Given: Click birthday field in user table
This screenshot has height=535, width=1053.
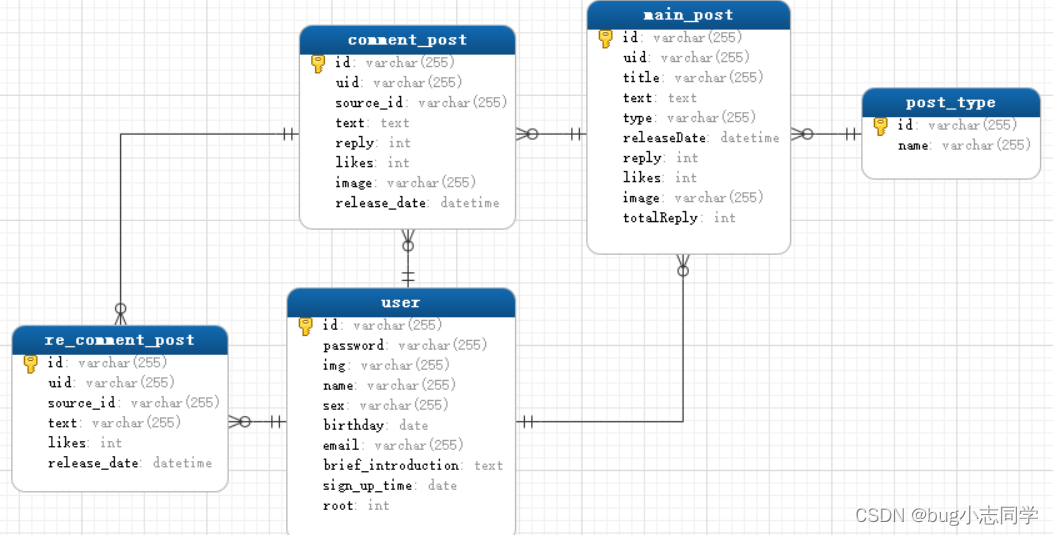Looking at the screenshot, I should (x=375, y=426).
